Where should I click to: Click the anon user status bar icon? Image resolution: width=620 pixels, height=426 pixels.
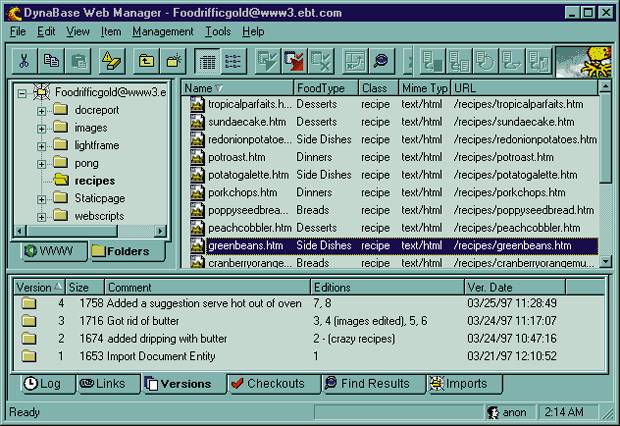[493, 412]
